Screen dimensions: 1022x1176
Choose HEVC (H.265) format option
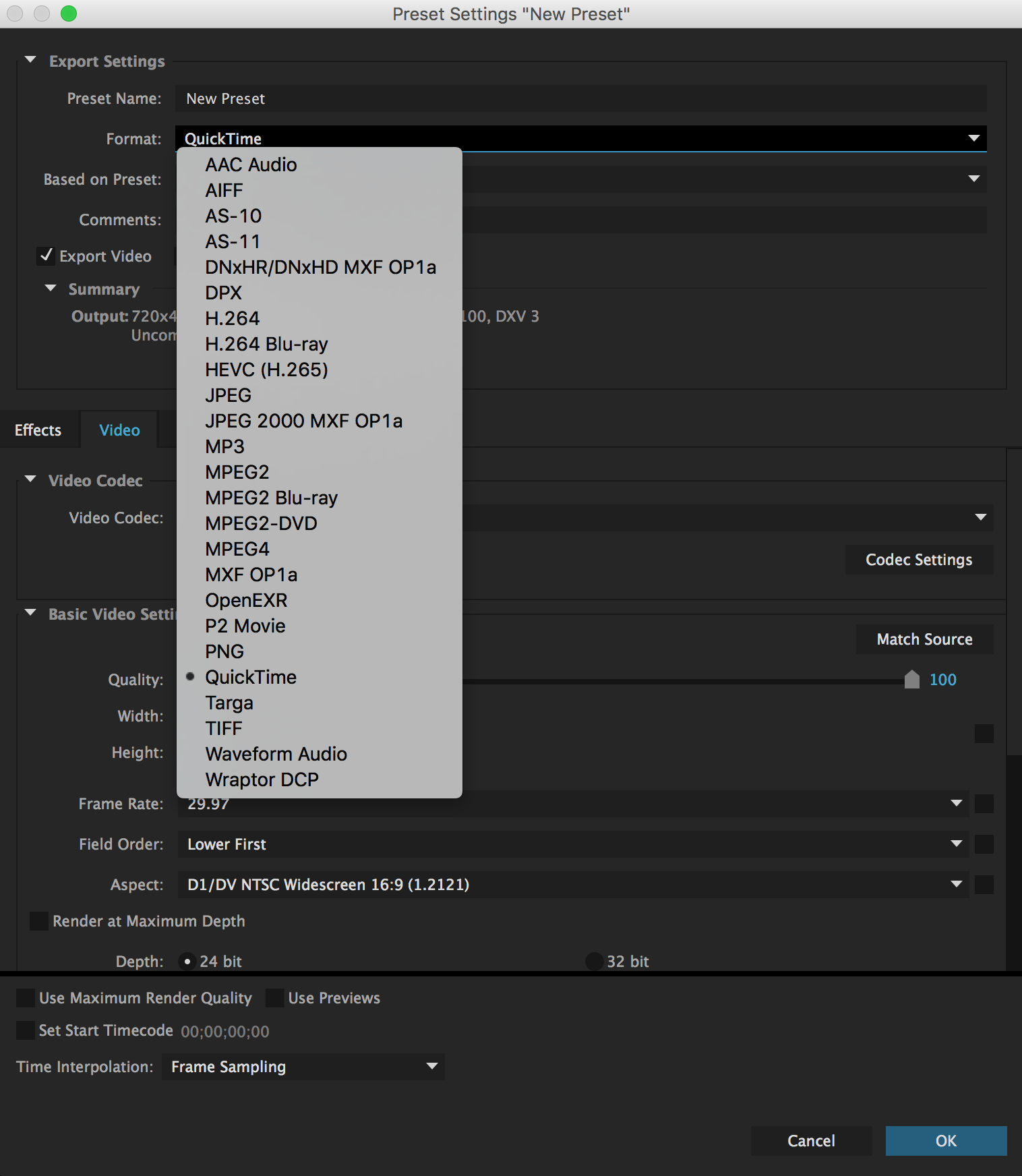coord(266,370)
